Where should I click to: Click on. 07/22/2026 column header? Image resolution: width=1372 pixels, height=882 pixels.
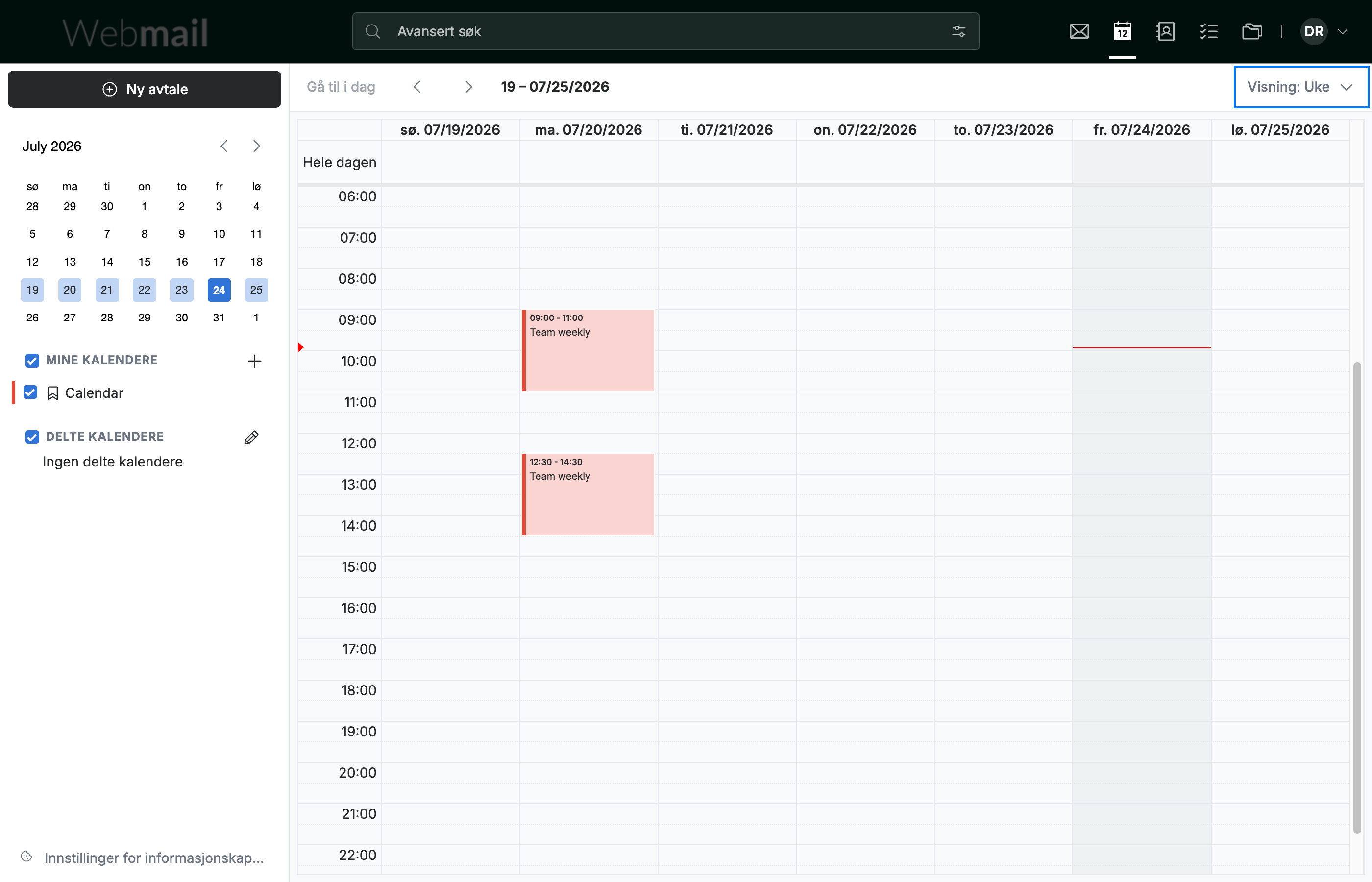coord(865,130)
